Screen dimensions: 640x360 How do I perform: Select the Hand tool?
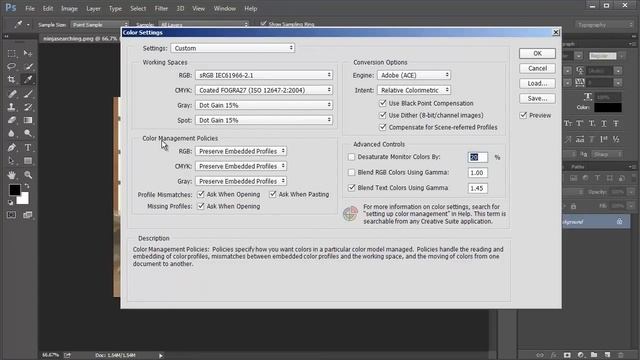tap(11, 175)
